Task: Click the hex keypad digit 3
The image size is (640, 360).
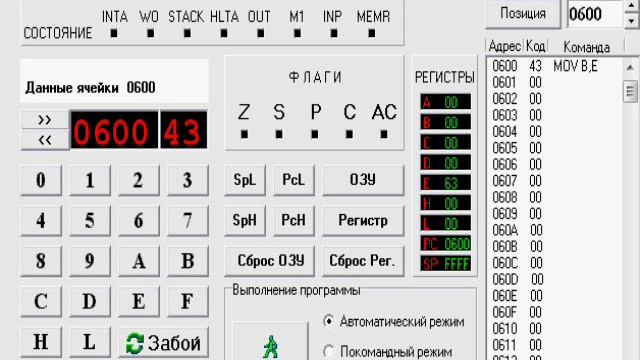Action: (x=187, y=180)
